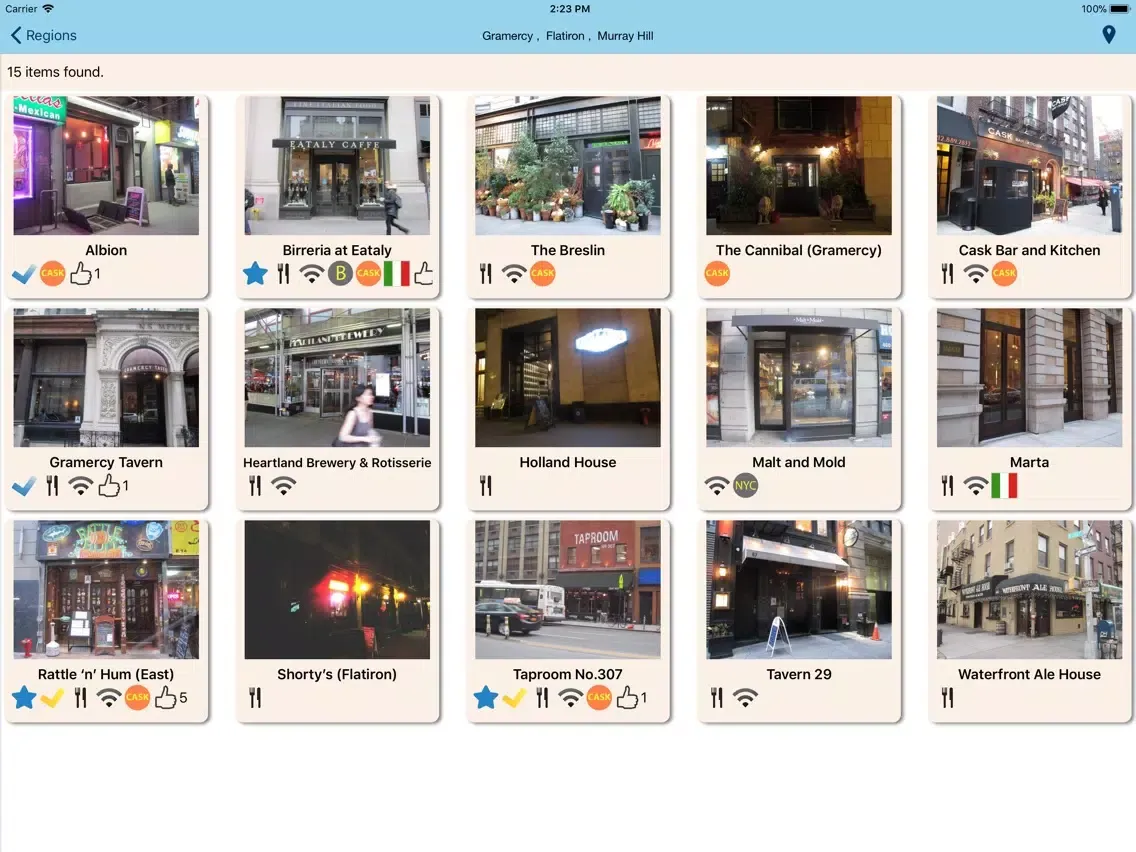
Task: Select the Waterfront Ale House name label
Action: click(x=1030, y=674)
